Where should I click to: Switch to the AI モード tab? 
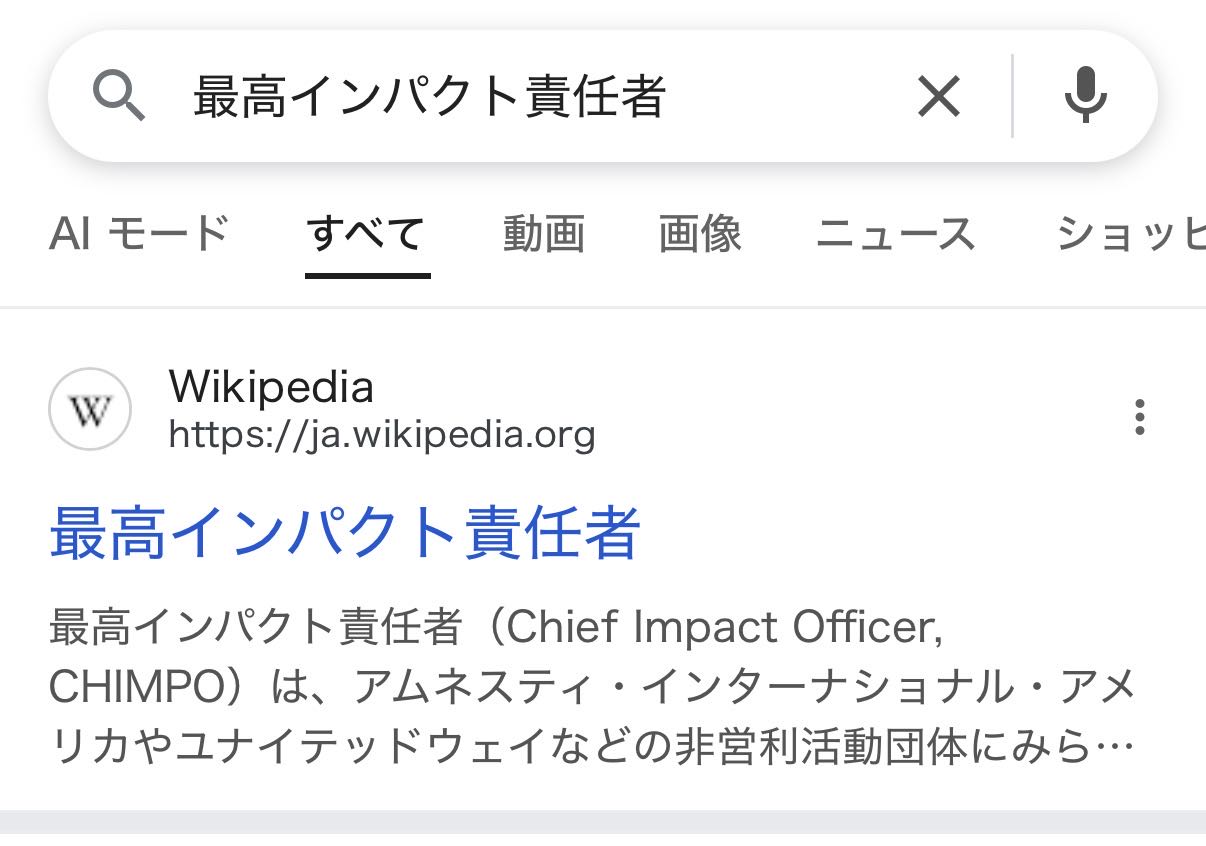click(139, 234)
